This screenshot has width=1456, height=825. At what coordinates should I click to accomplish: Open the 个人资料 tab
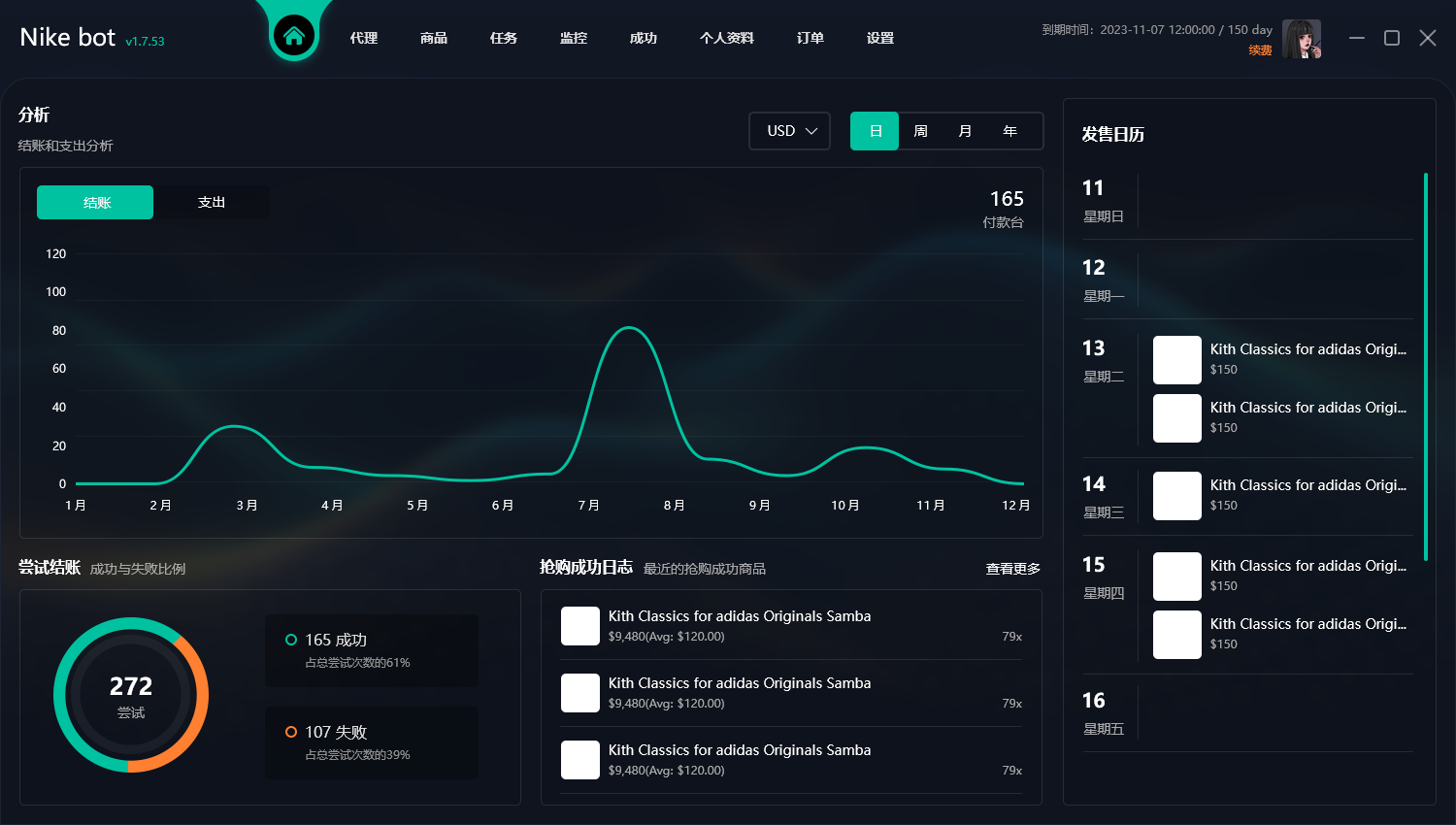pos(727,38)
